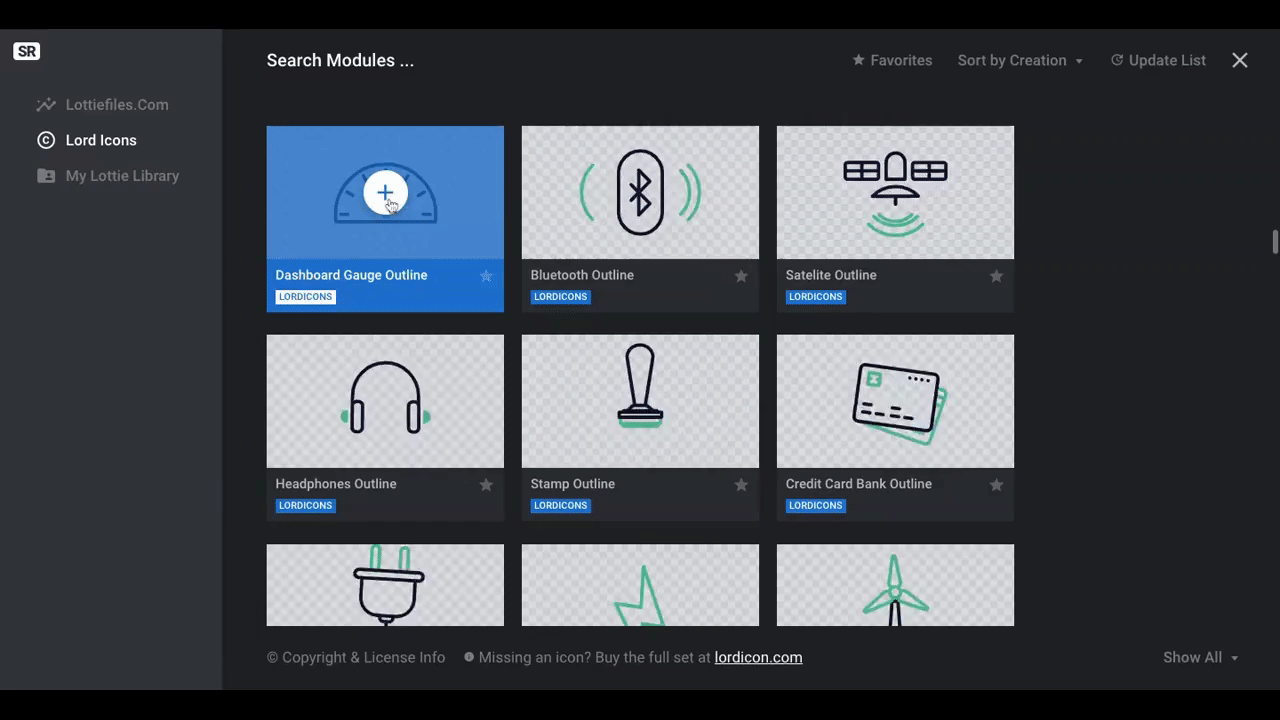
Task: Click LORDICONS tag on Satelite card
Action: 815,297
